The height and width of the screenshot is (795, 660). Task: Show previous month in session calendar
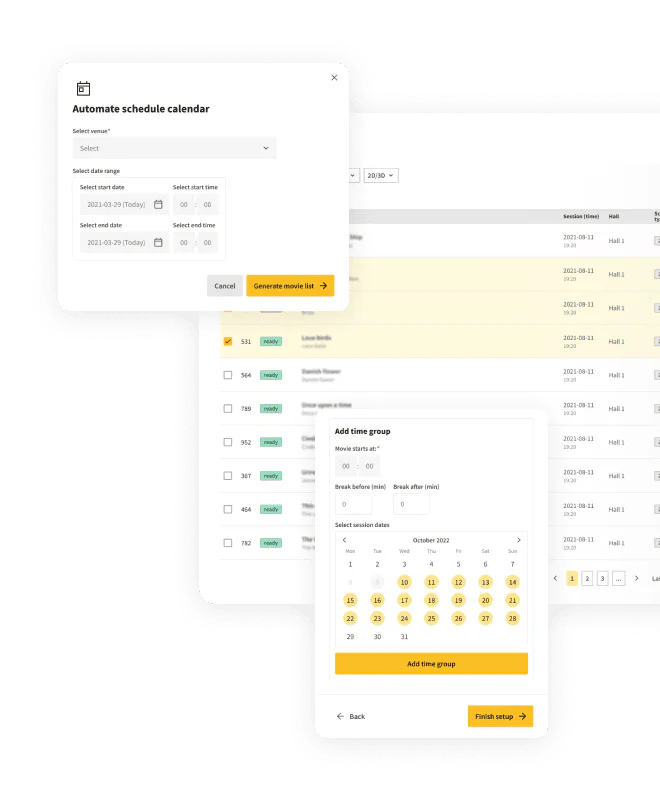[x=344, y=540]
